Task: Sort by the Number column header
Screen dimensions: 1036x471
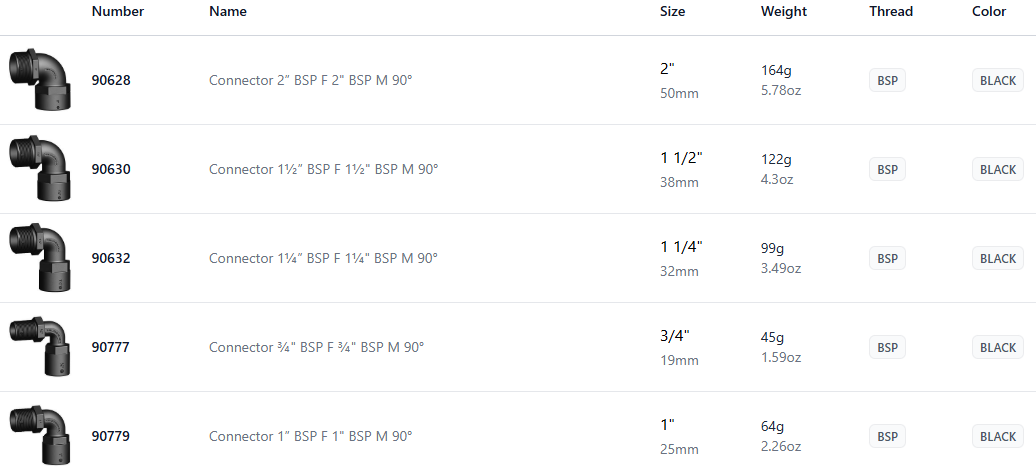Action: click(118, 12)
